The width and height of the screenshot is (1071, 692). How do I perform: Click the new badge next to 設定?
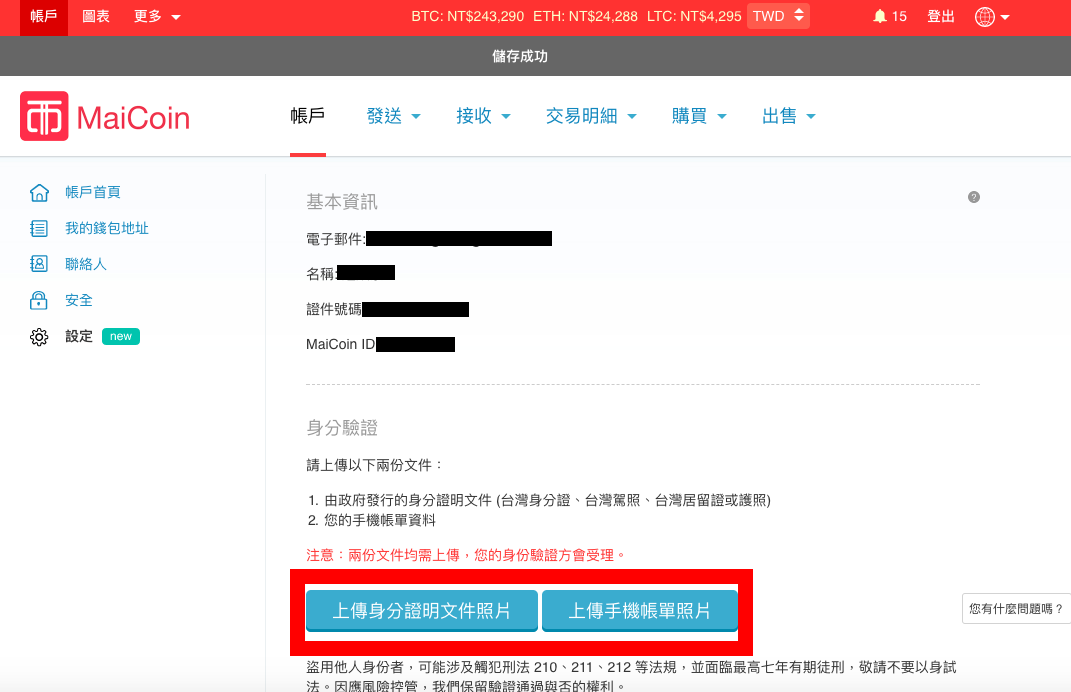tap(121, 336)
